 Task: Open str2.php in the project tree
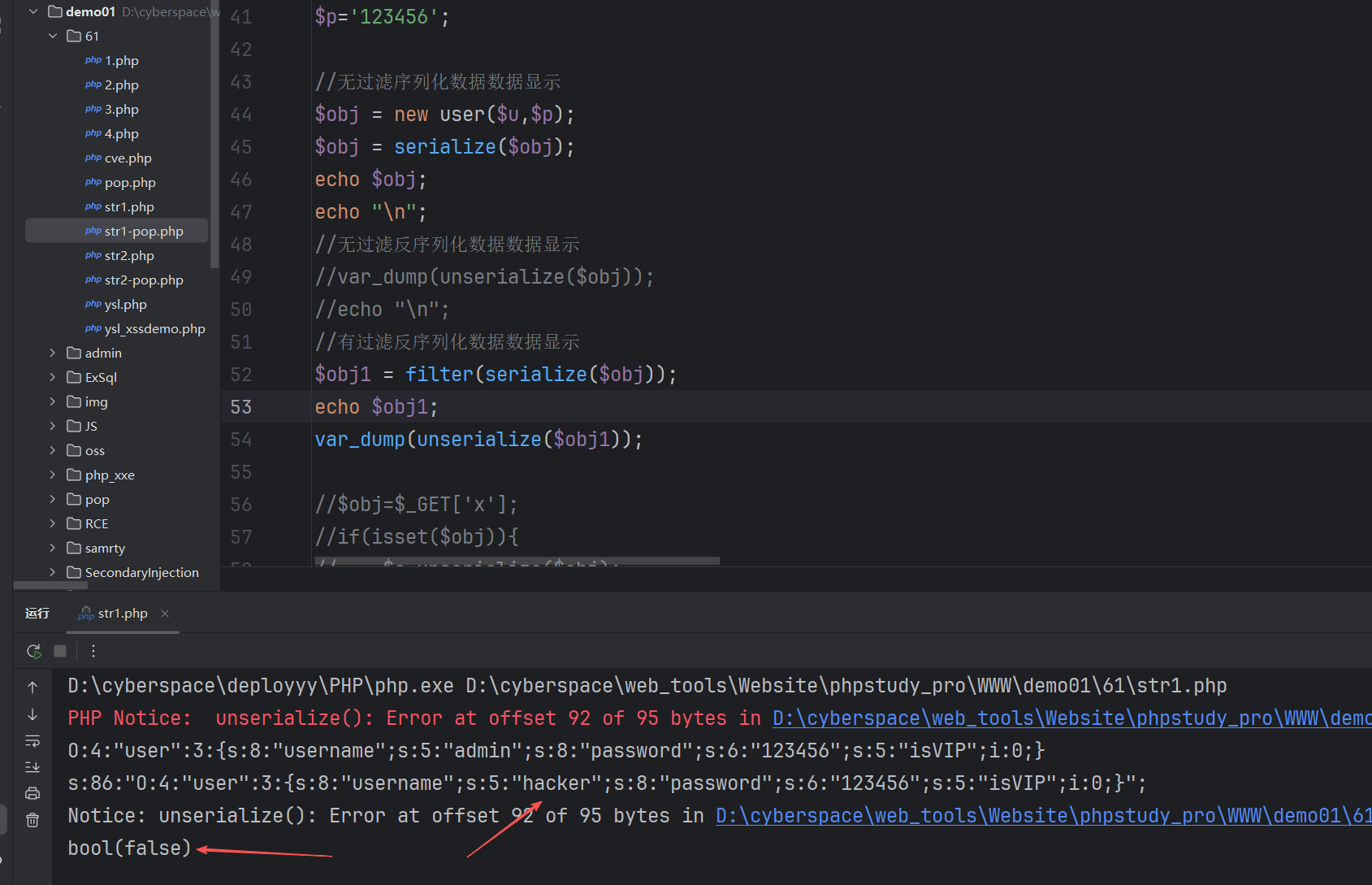tap(129, 255)
